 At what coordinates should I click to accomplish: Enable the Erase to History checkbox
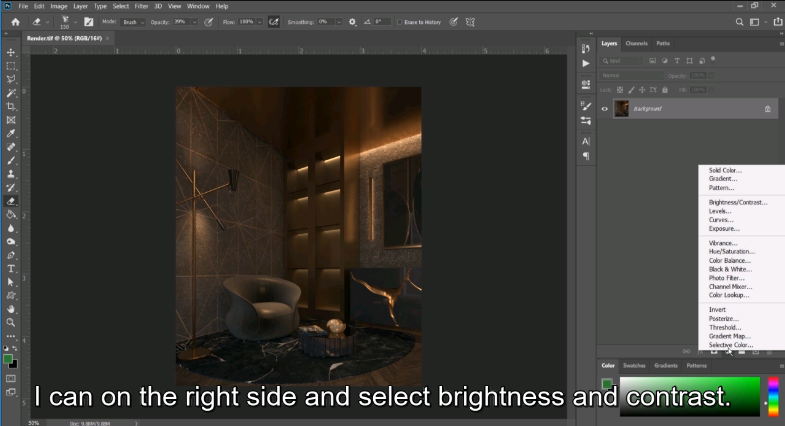400,22
